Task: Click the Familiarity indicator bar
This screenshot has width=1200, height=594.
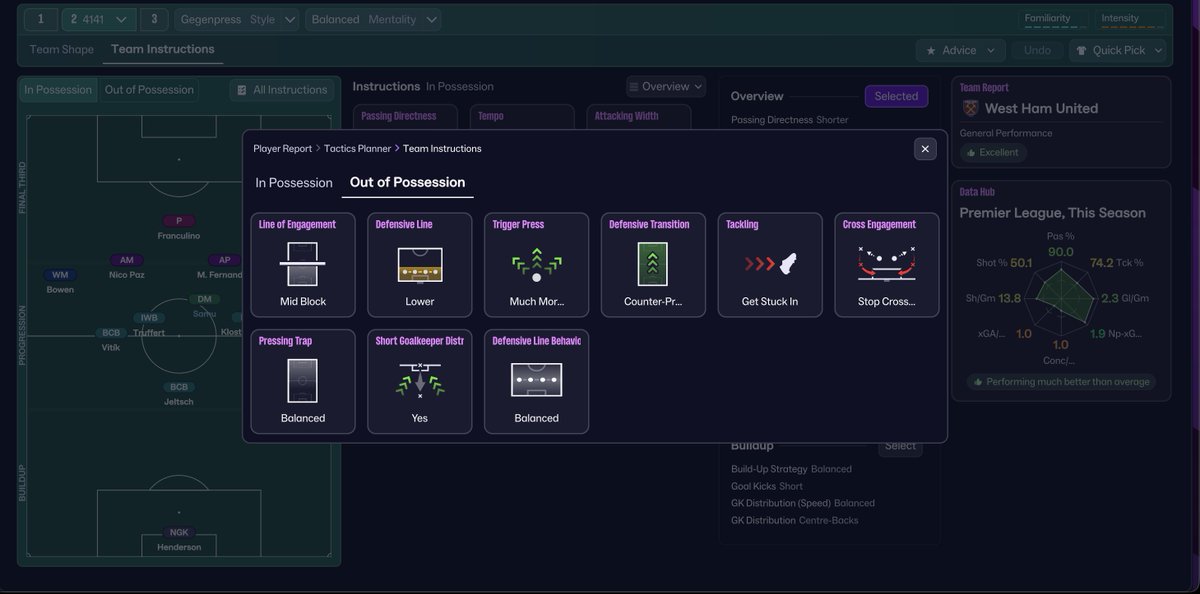Action: (x=1053, y=19)
